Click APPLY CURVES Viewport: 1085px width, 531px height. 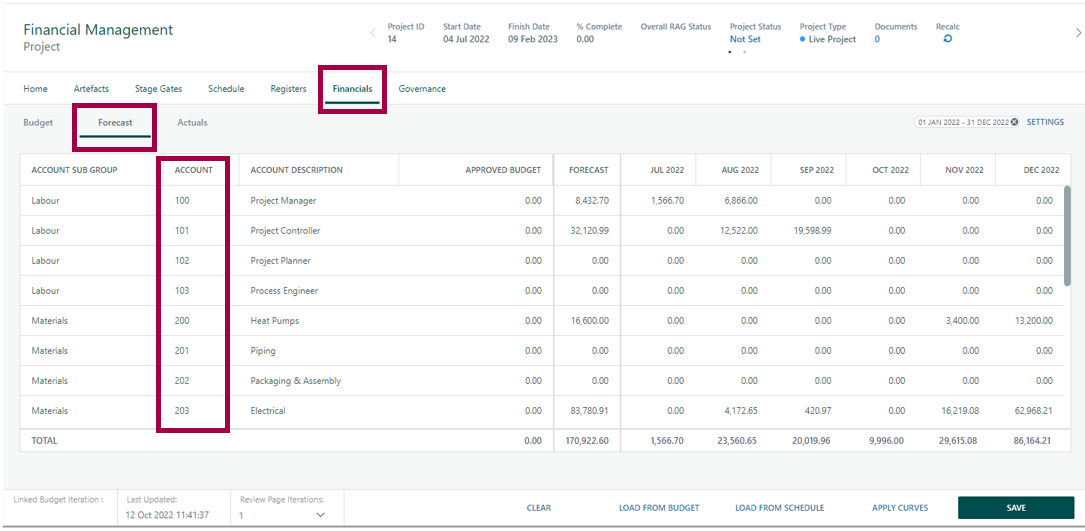click(x=900, y=507)
